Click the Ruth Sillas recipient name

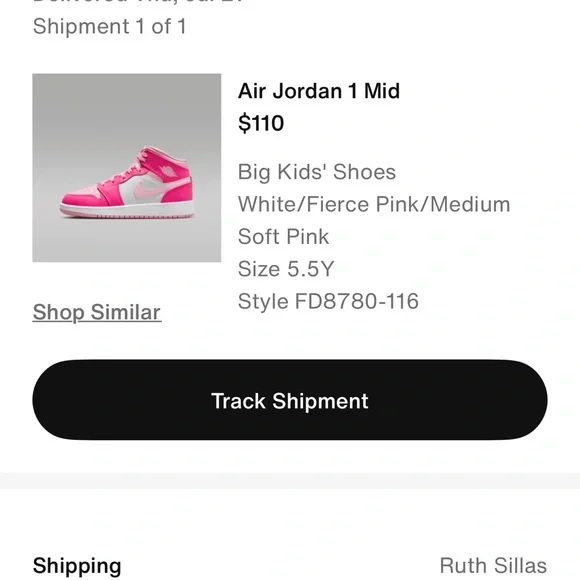493,566
